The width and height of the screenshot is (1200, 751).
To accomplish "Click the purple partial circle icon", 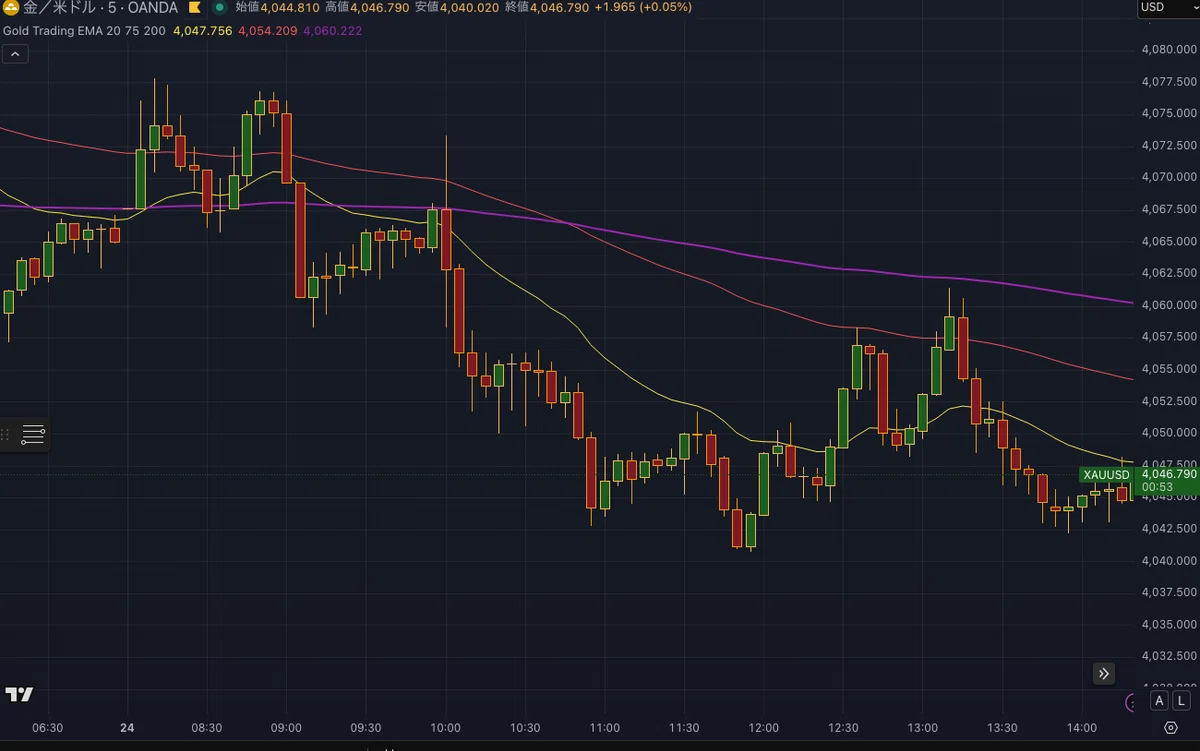I will [1131, 703].
